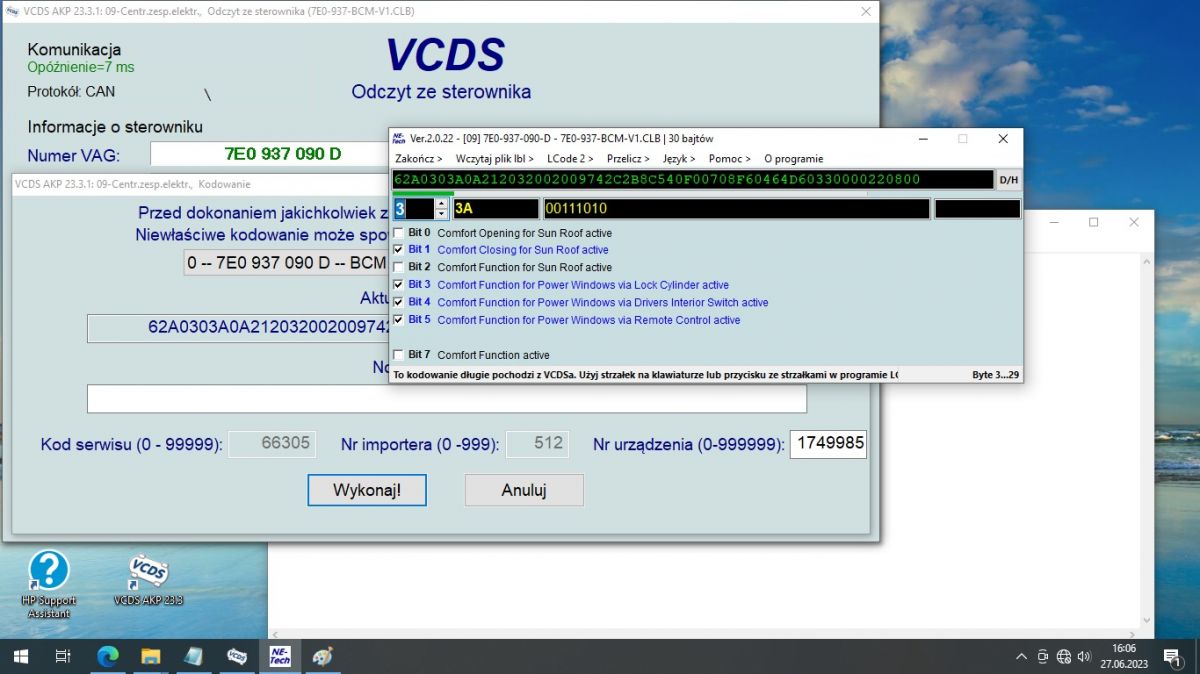Show hidden system tray icons
Viewport: 1200px width, 674px height.
tap(1021, 657)
